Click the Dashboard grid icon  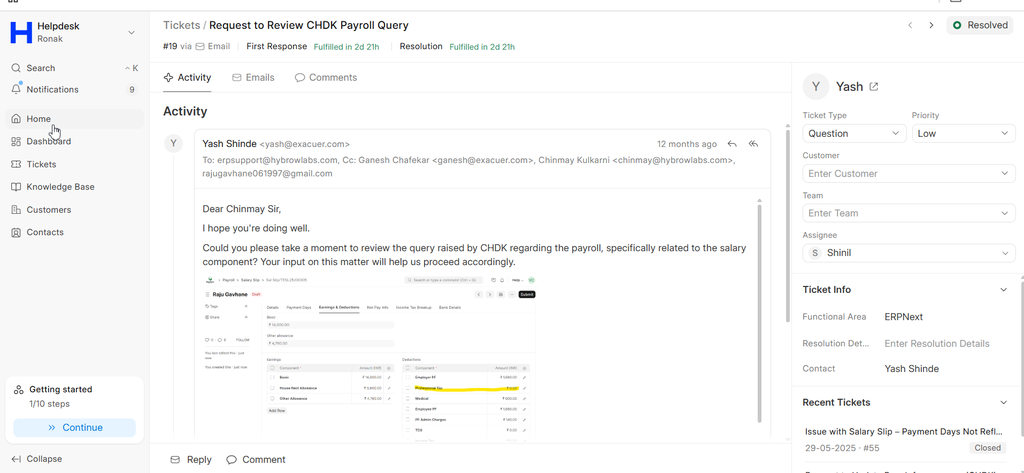click(16, 141)
